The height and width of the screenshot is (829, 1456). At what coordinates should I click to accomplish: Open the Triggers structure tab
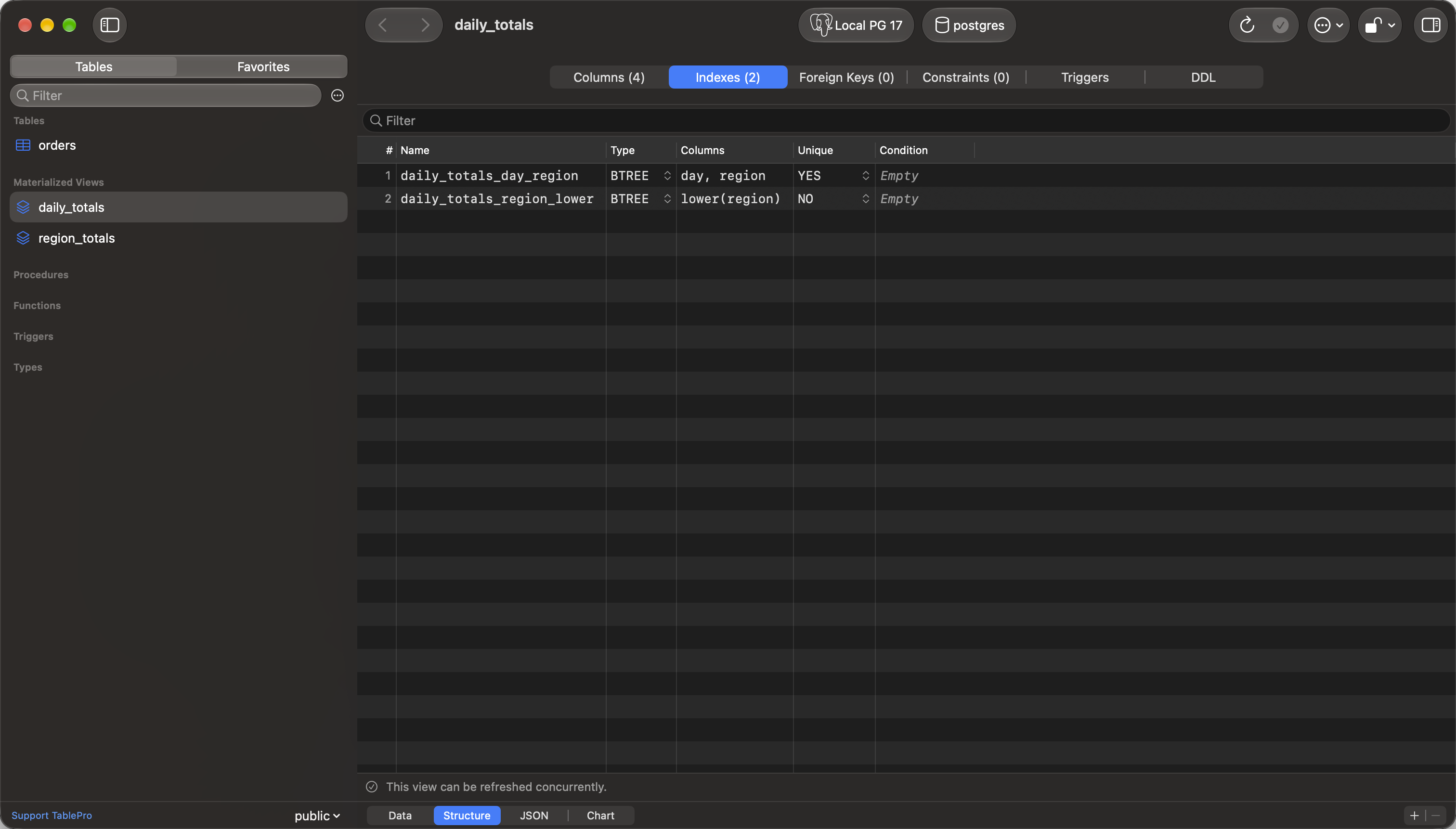click(x=1085, y=78)
